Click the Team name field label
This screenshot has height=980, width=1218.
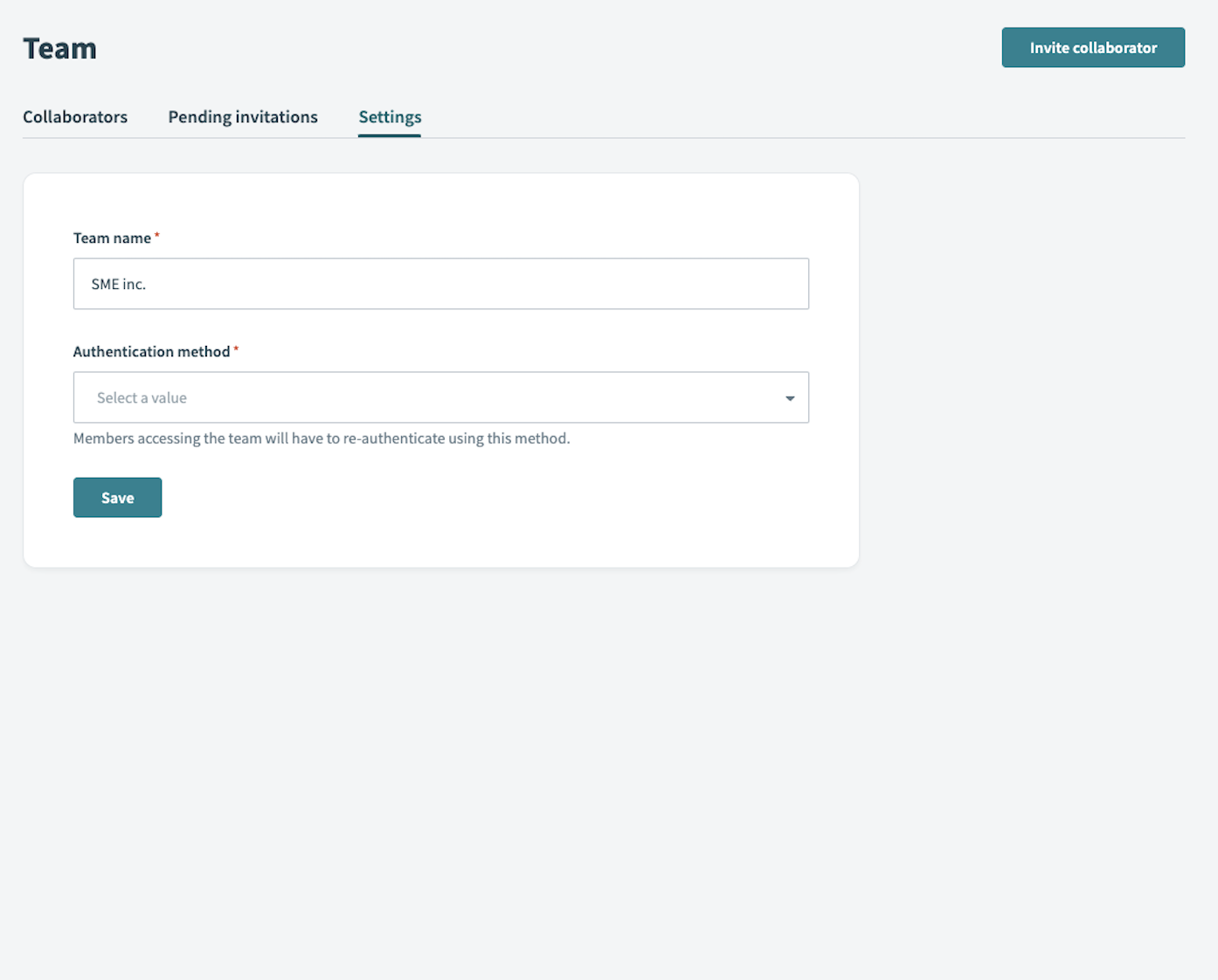112,238
